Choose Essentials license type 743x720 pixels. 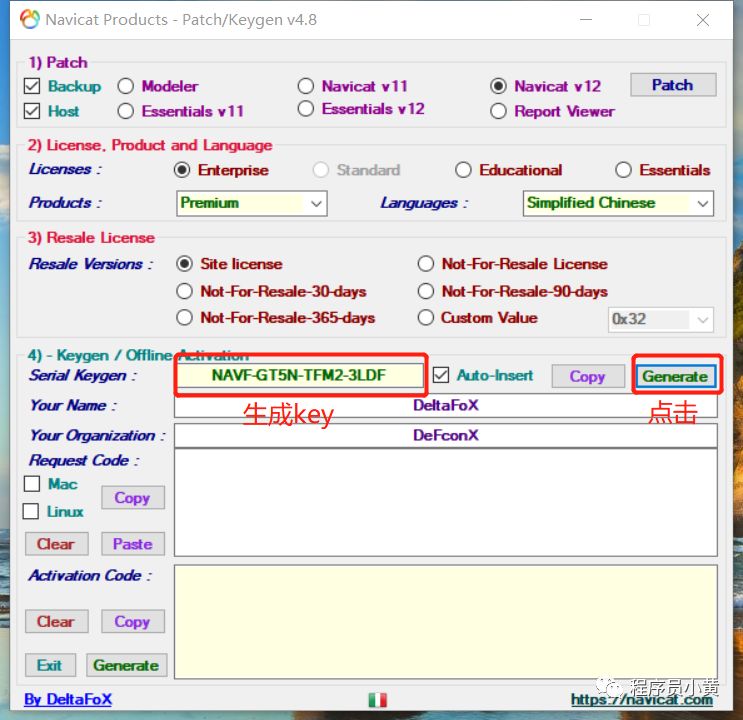point(623,170)
